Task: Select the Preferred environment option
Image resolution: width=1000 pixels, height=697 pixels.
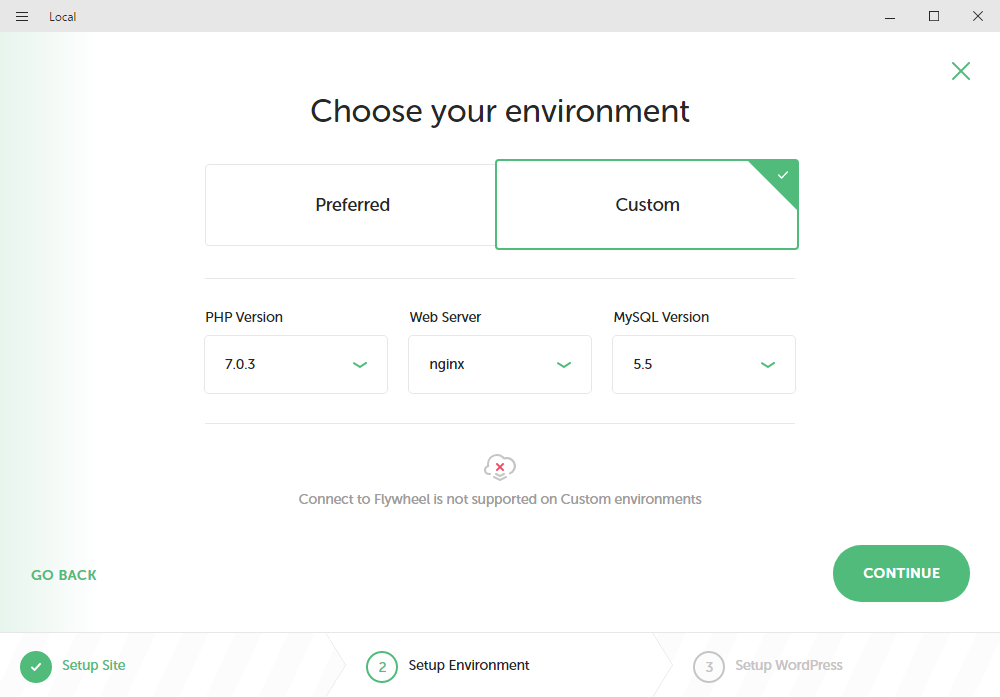Action: (352, 205)
